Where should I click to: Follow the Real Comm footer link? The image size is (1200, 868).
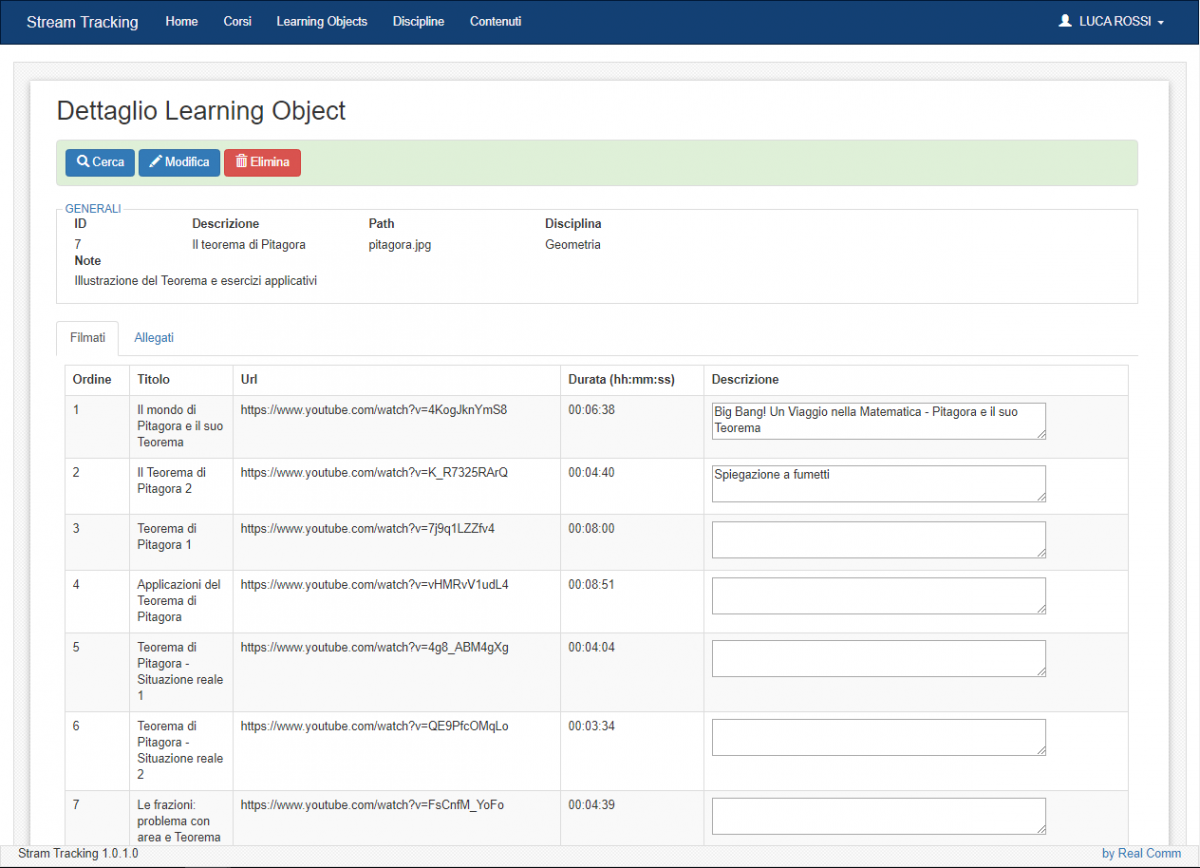(1140, 854)
